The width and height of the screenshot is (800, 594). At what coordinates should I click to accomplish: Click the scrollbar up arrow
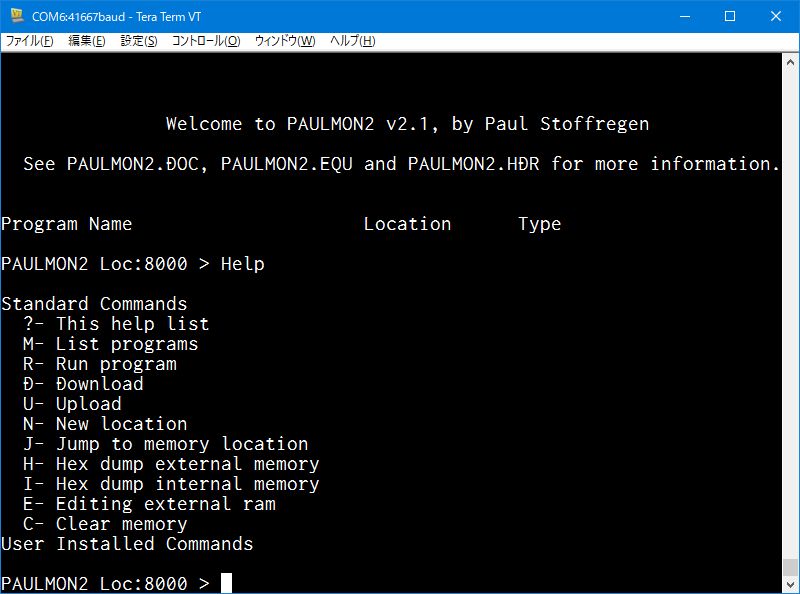point(790,62)
